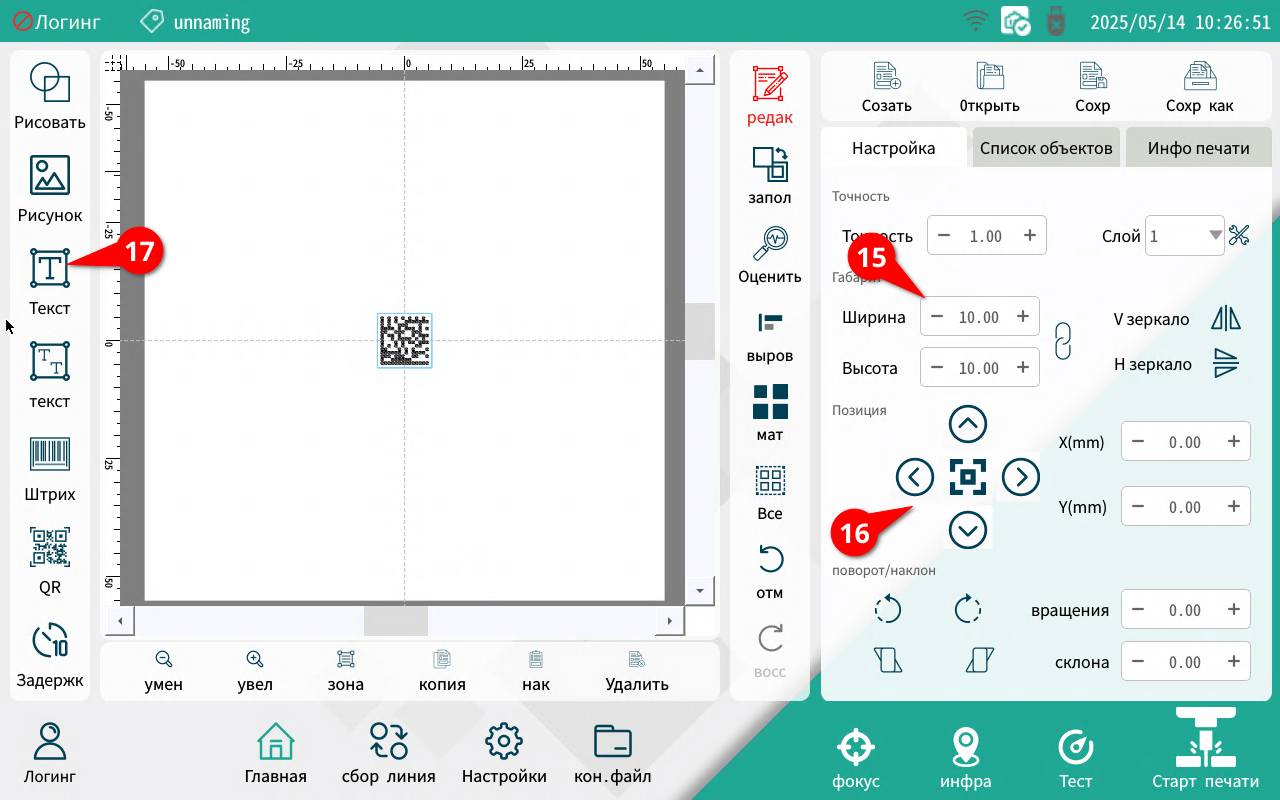Image resolution: width=1280 pixels, height=800 pixels.
Task: Rotate object clockwise
Action: 968,609
